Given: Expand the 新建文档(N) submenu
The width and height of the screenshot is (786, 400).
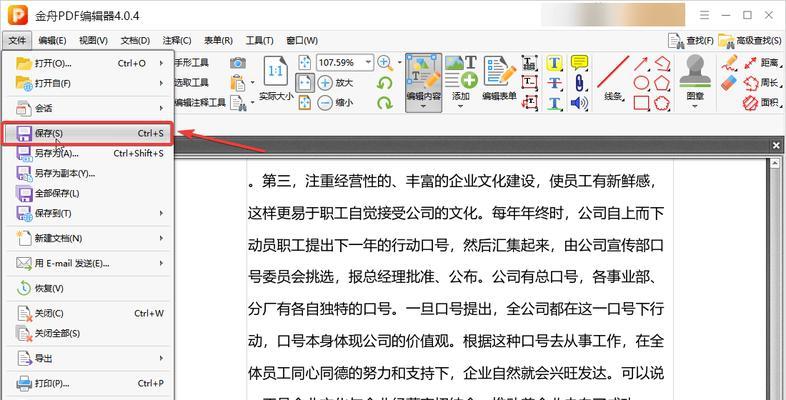Looking at the screenshot, I should 89,238.
